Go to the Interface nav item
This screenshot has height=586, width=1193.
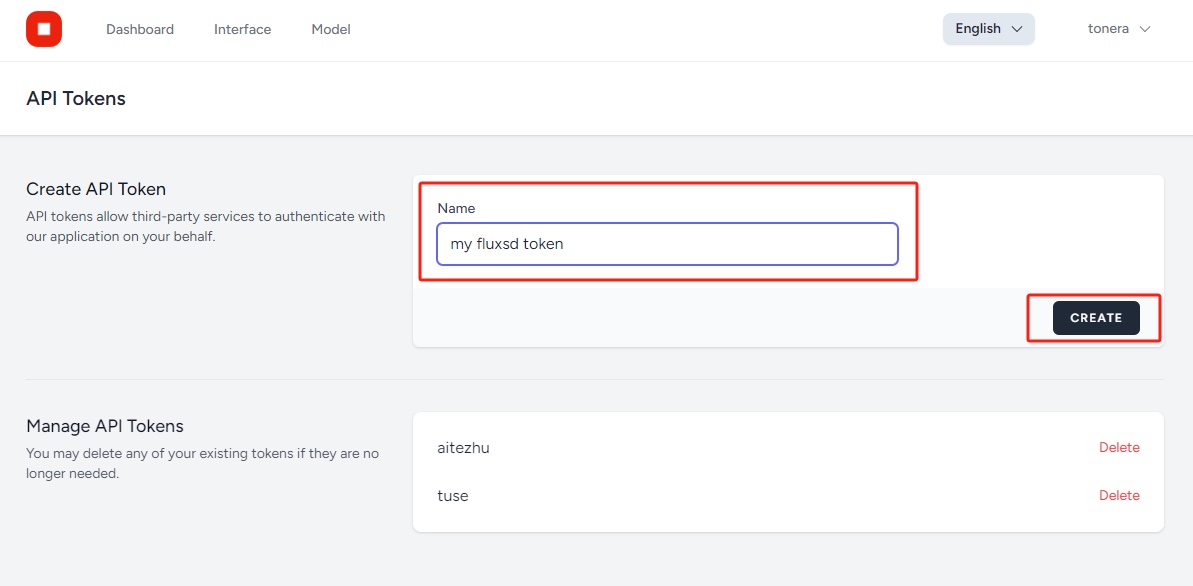pyautogui.click(x=243, y=30)
